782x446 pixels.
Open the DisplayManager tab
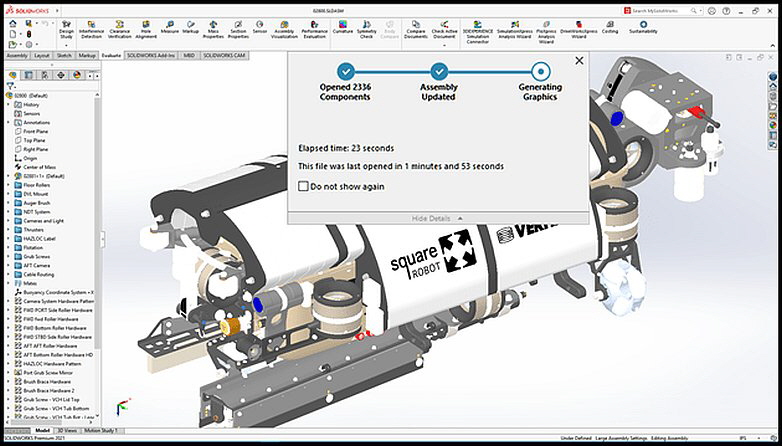click(77, 75)
